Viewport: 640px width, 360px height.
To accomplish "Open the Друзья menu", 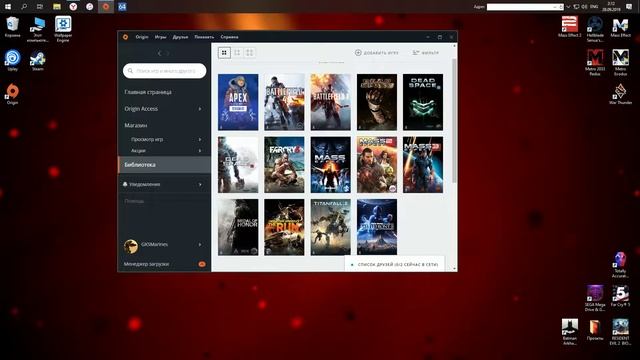I will 180,37.
